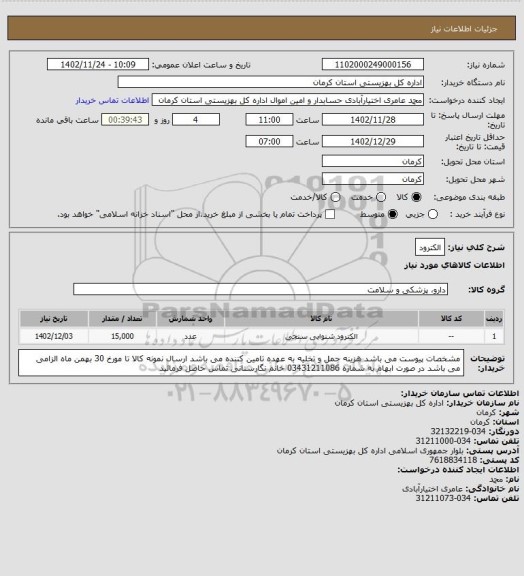Click the goods group field 'دارو، پزشکی و سلامت'
This screenshot has height=576, width=524.
click(x=261, y=289)
